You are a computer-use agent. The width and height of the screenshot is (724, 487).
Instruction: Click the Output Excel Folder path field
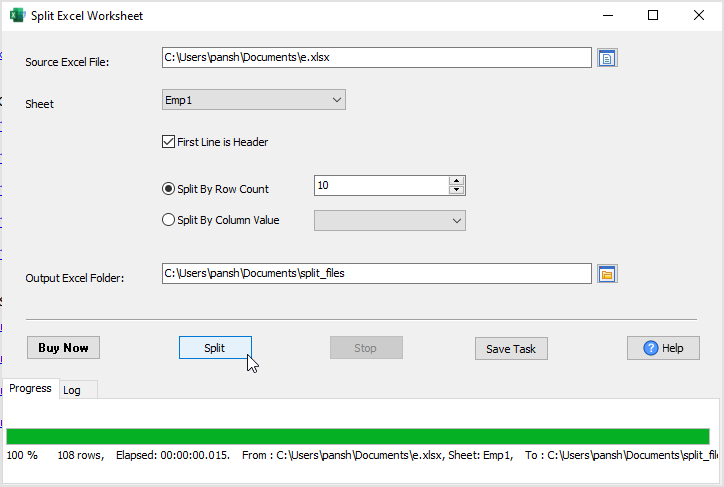point(376,274)
